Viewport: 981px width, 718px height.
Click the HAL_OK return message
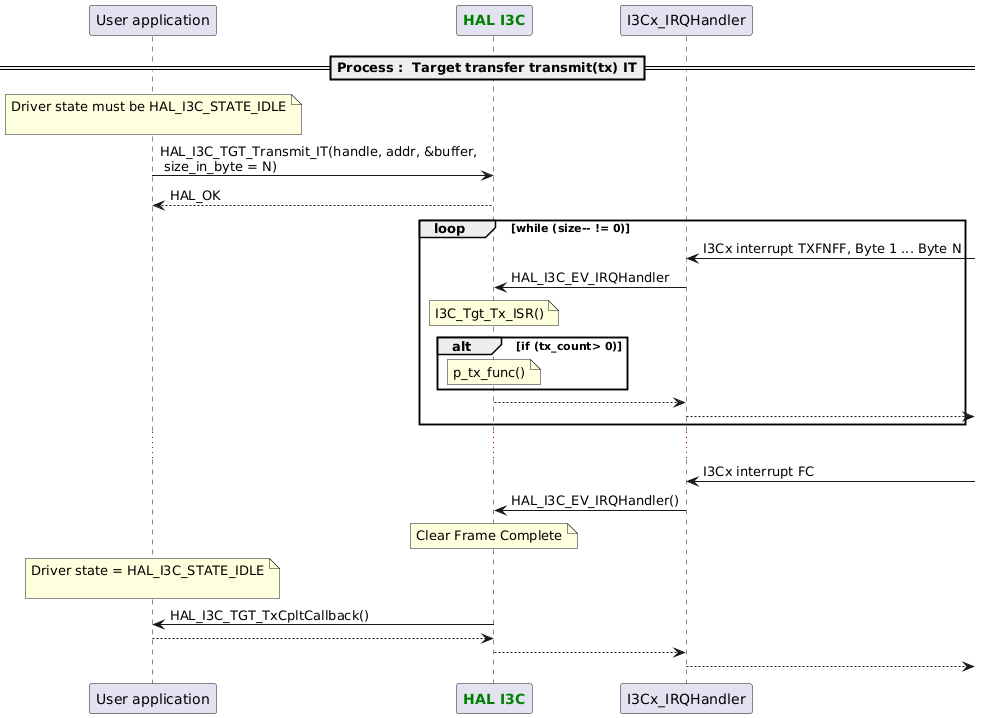[x=197, y=195]
